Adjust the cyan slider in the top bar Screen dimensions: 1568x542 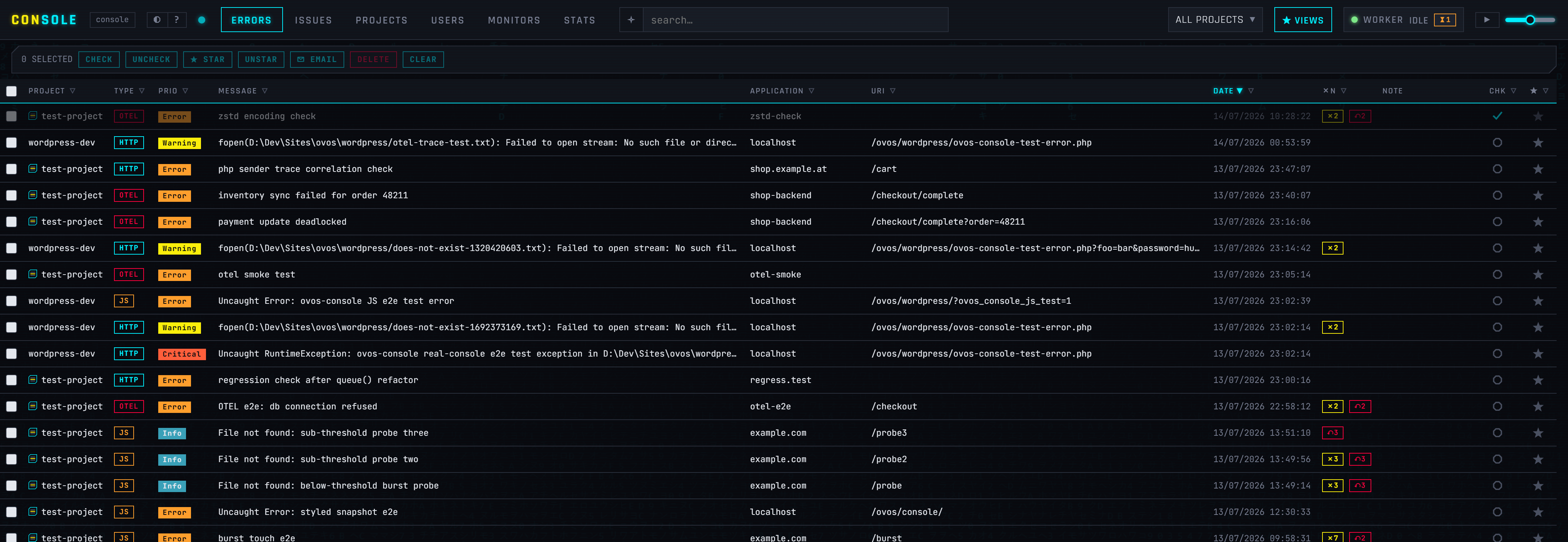pos(1530,20)
